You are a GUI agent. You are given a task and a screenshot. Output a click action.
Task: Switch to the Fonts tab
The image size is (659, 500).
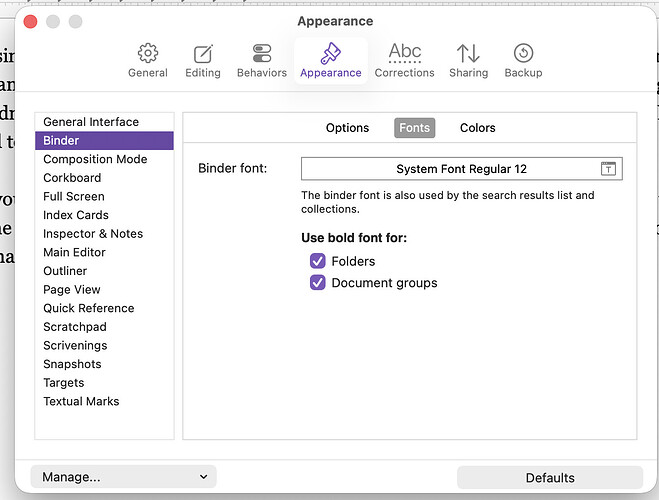(x=414, y=128)
